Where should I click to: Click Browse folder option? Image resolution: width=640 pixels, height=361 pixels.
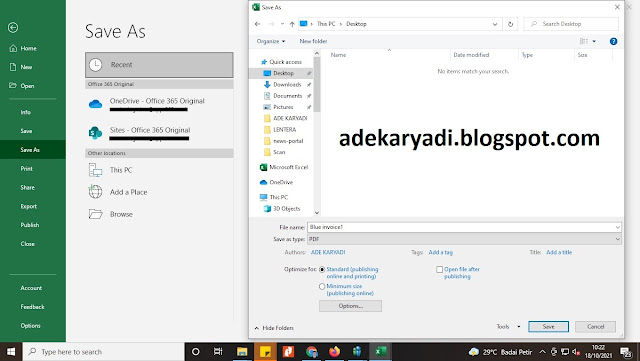click(159, 214)
